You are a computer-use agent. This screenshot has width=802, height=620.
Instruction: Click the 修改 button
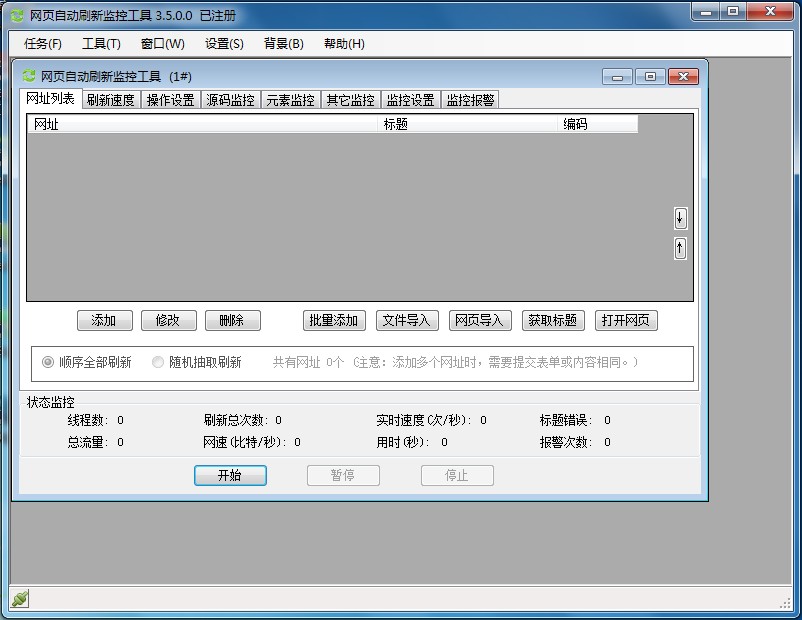169,321
